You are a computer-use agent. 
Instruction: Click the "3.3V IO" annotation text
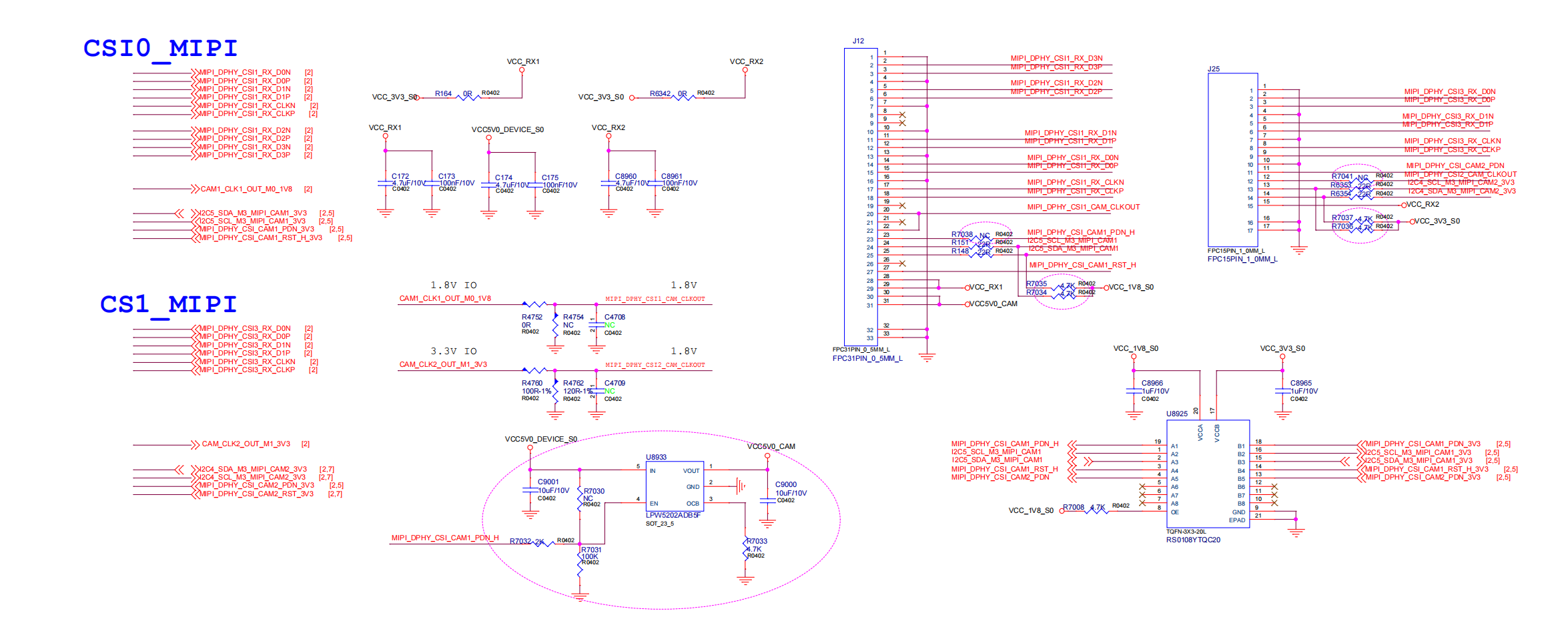(453, 352)
